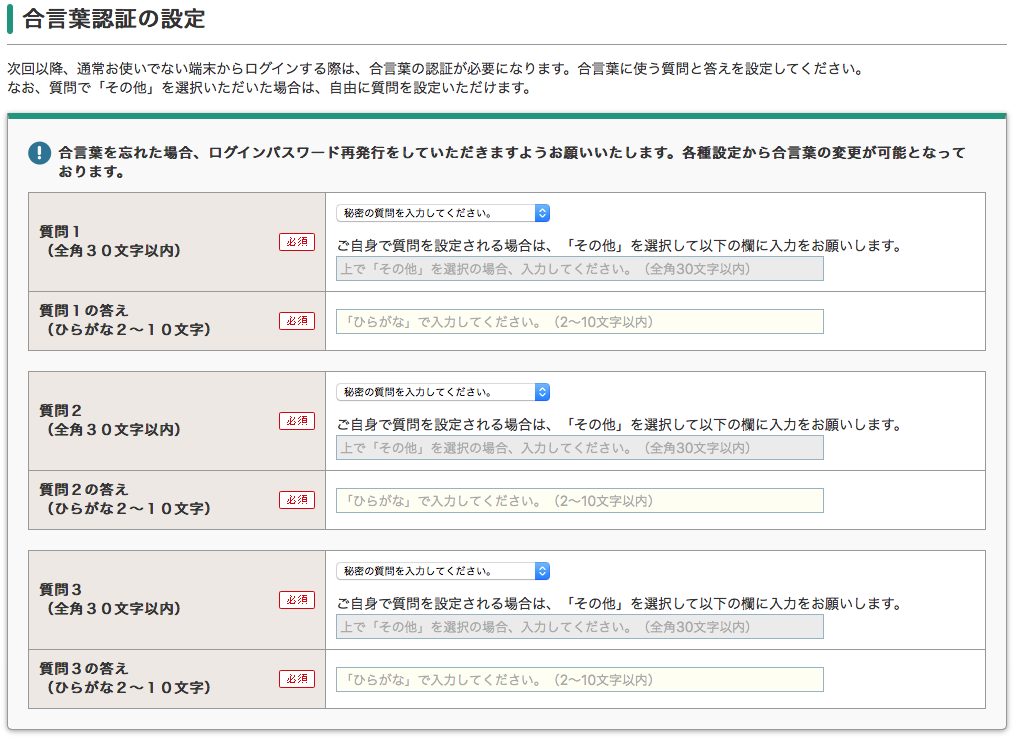This screenshot has width=1018, height=741.
Task: Open the 質問3 secret question dropdown
Action: [x=438, y=570]
